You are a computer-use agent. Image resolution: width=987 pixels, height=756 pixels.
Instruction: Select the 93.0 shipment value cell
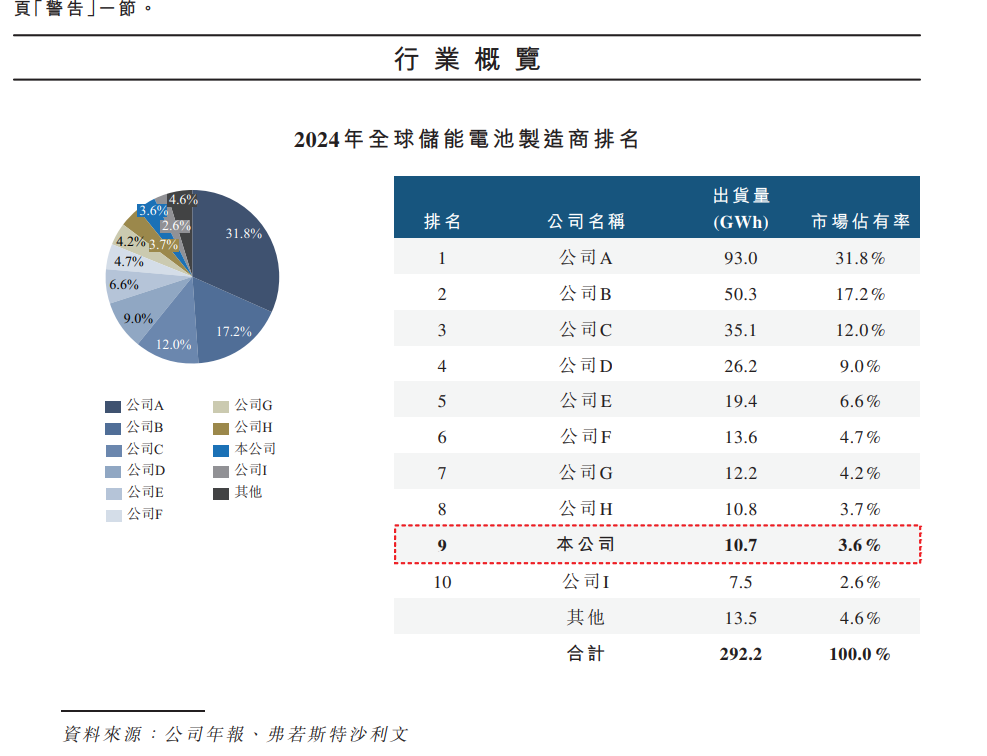(741, 258)
